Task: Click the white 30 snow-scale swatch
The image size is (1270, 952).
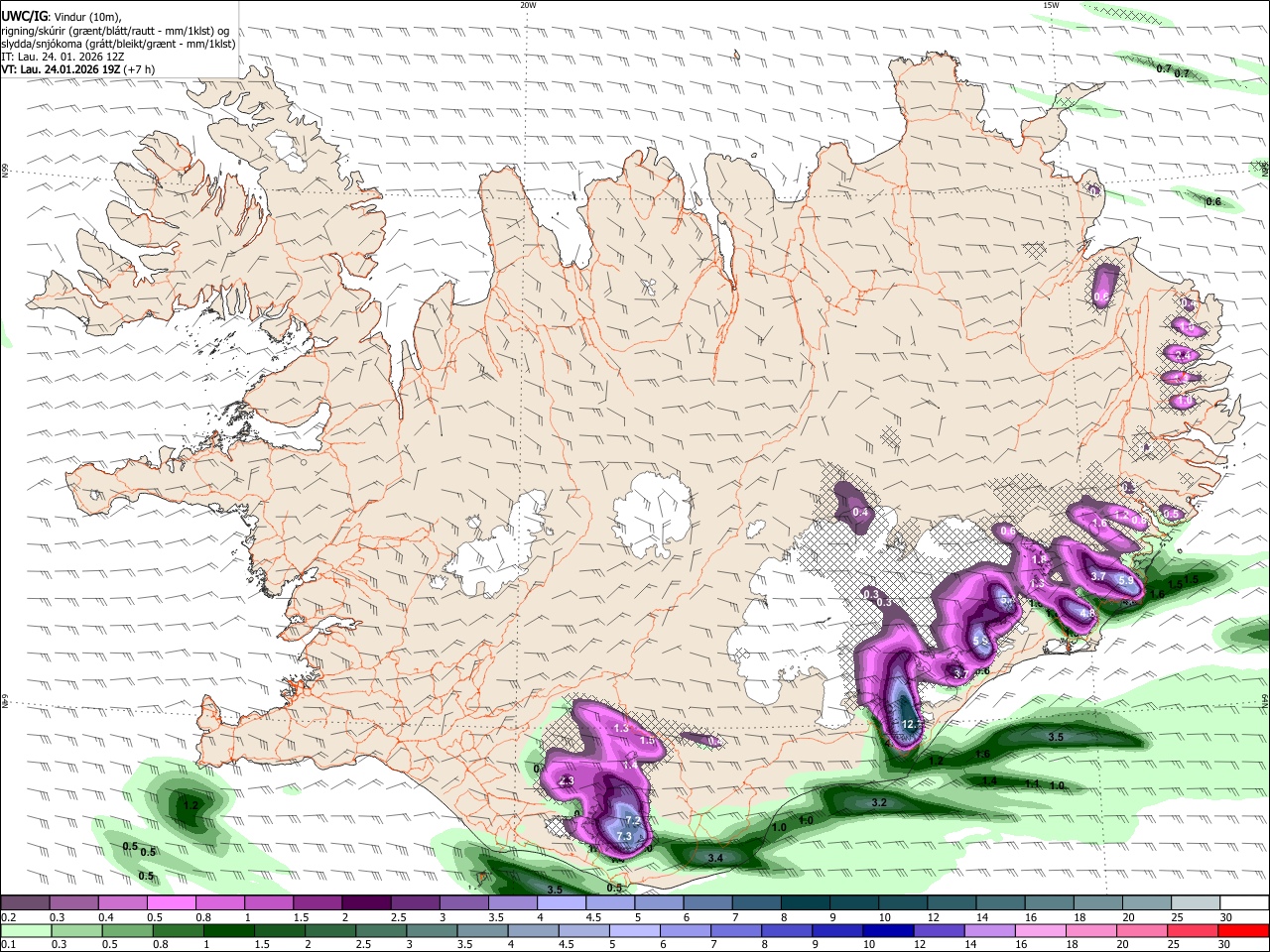Action: [x=1244, y=903]
